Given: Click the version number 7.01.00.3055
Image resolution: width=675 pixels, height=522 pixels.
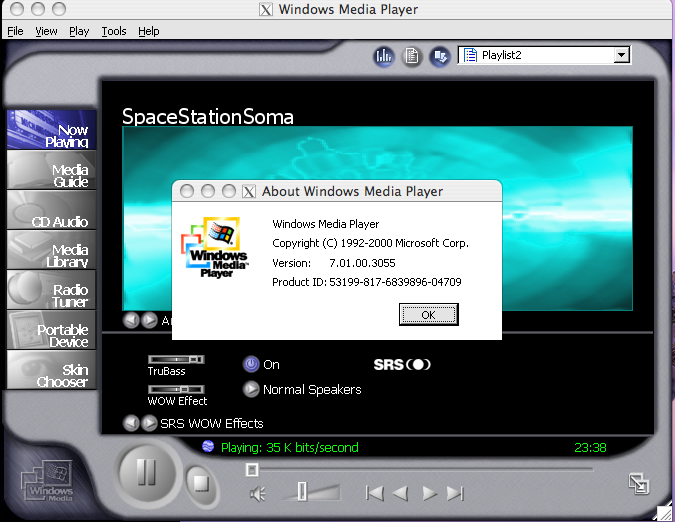Looking at the screenshot, I should click(362, 263).
